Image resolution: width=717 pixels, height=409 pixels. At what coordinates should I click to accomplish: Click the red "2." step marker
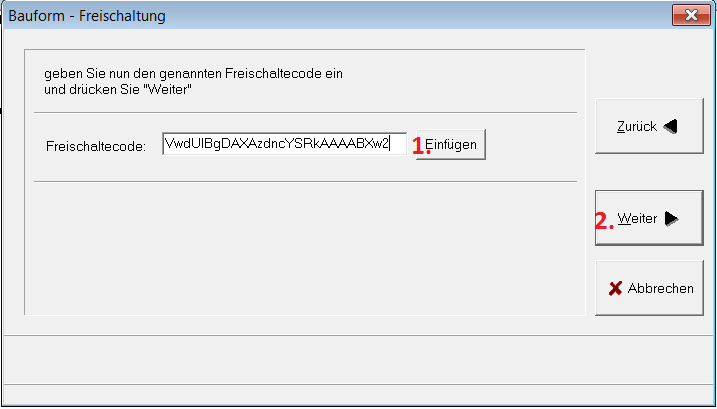click(604, 221)
